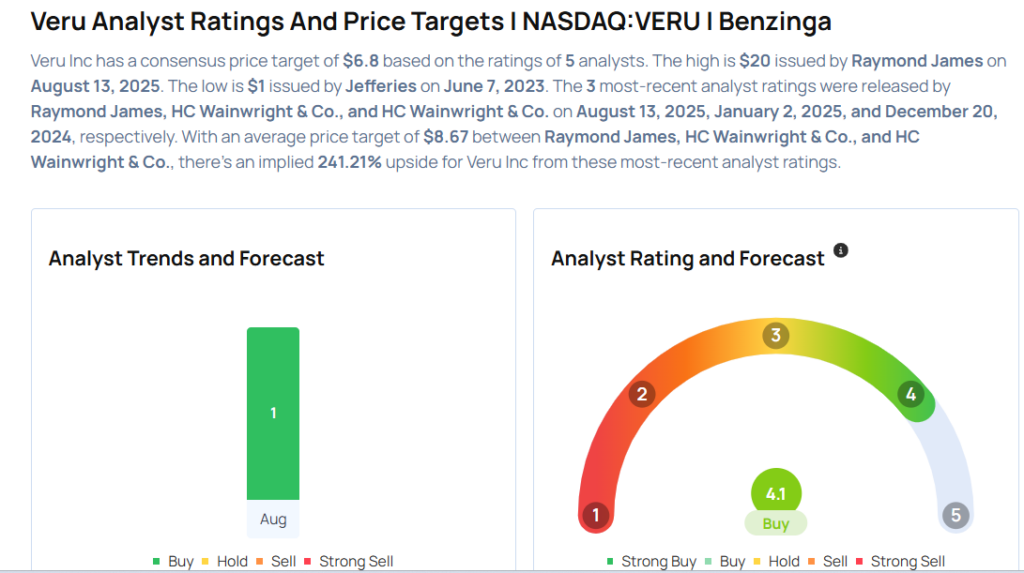Toggle Strong Sell in Analyst Trends legend
Screen dimensions: 1024x573
coord(351,561)
